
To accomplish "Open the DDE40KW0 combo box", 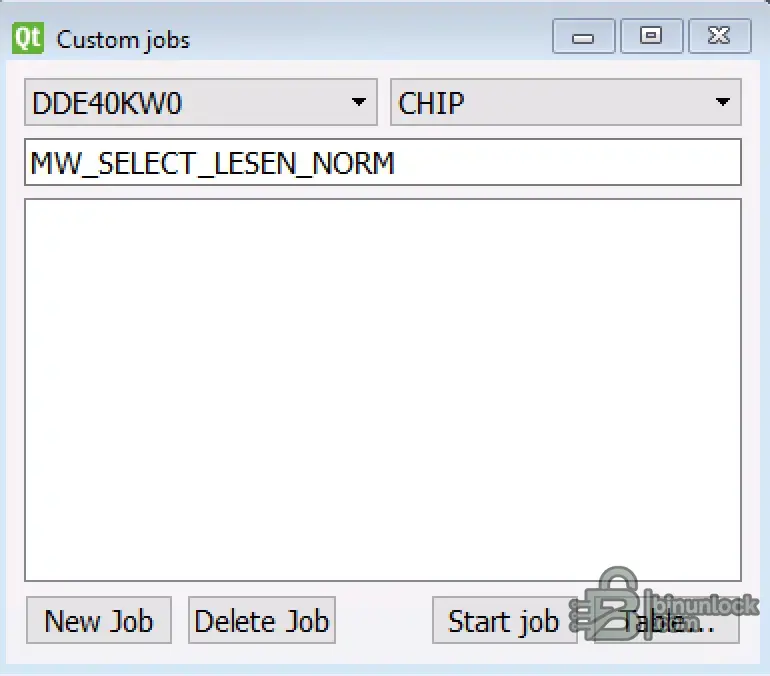I will click(190, 103).
